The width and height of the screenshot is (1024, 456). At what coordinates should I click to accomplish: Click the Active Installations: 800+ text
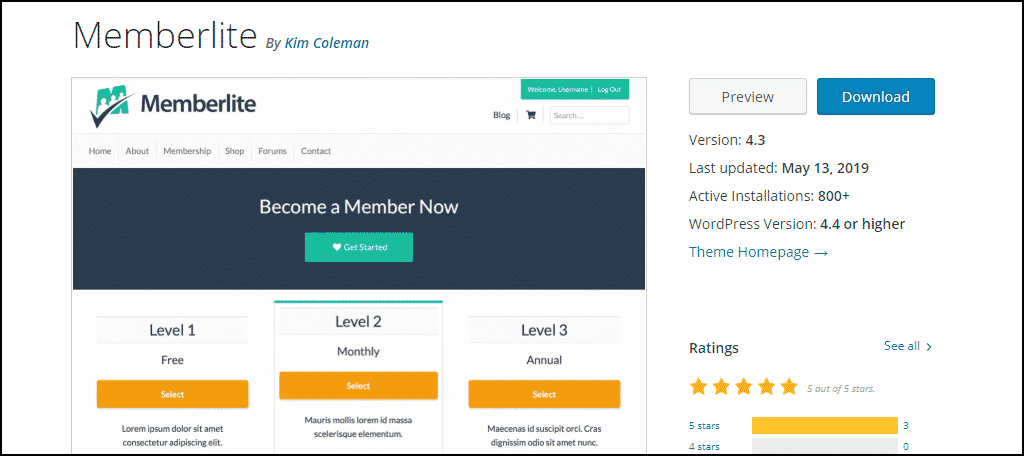click(769, 196)
